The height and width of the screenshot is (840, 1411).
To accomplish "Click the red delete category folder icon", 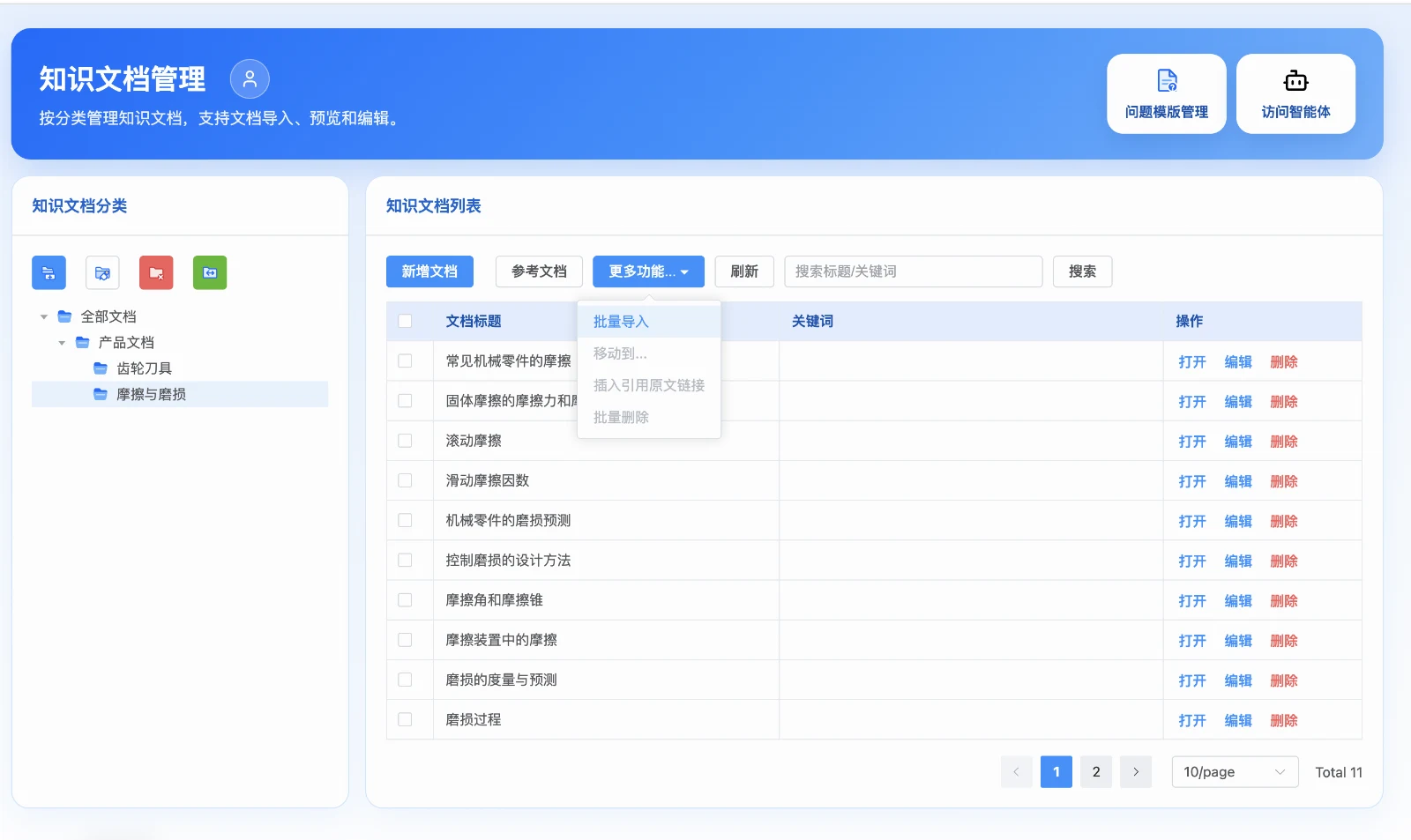I will click(156, 272).
